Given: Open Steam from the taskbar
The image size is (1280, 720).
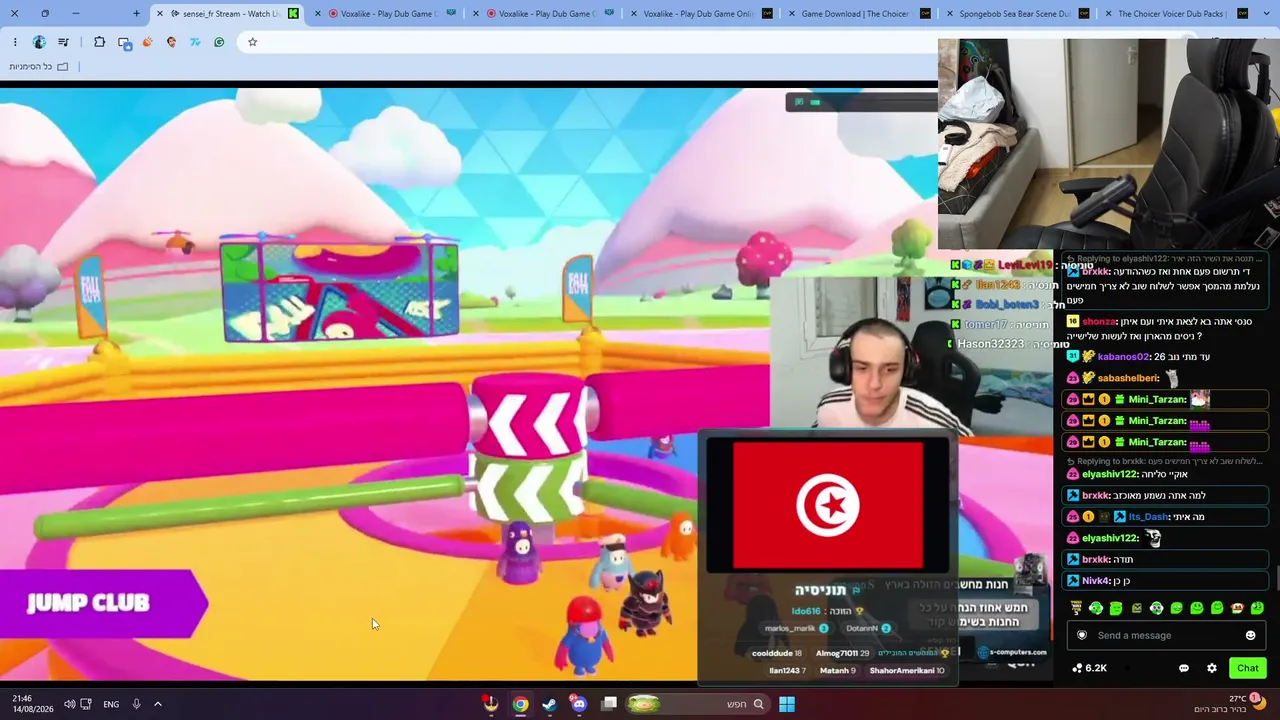Looking at the screenshot, I should pos(549,704).
